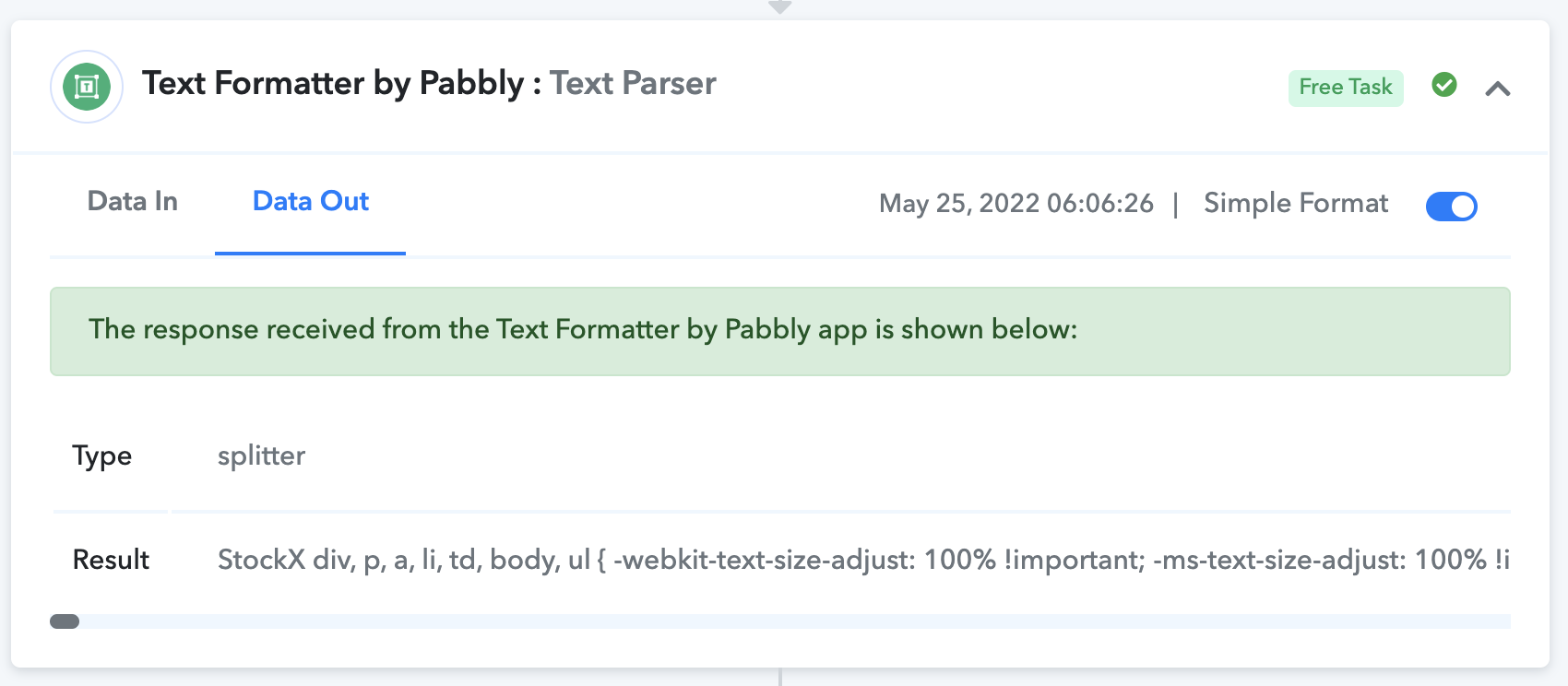1568x686 pixels.
Task: Click the May 25, 2022 timestamp
Action: (1016, 203)
